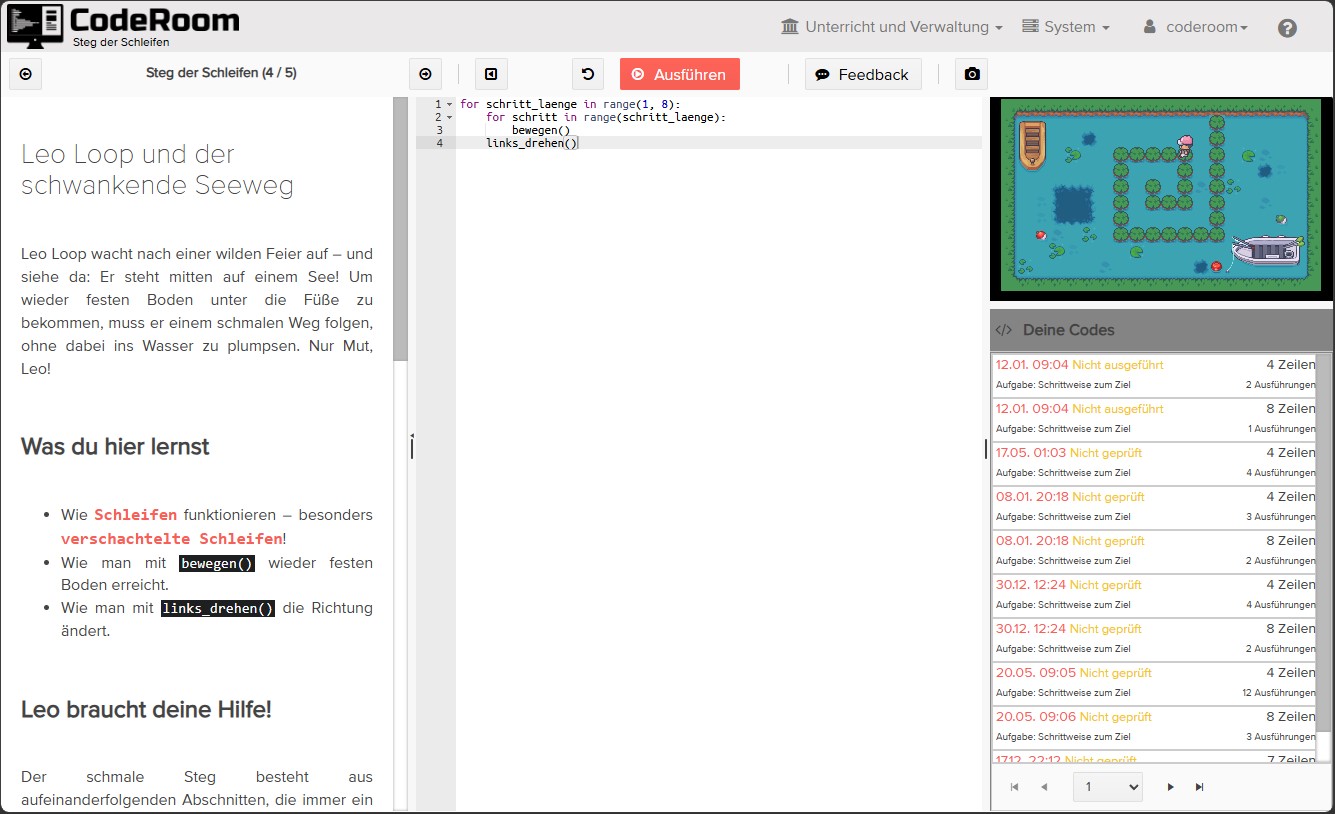The height and width of the screenshot is (814, 1335).
Task: Run code with Ausführen button
Action: 679,74
